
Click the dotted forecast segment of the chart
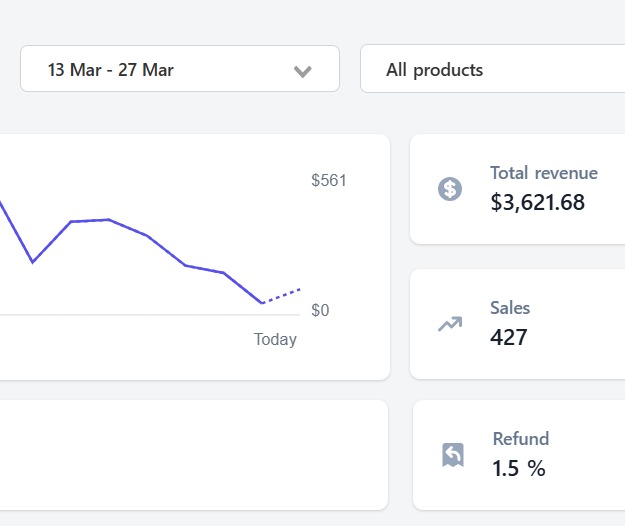pyautogui.click(x=282, y=295)
